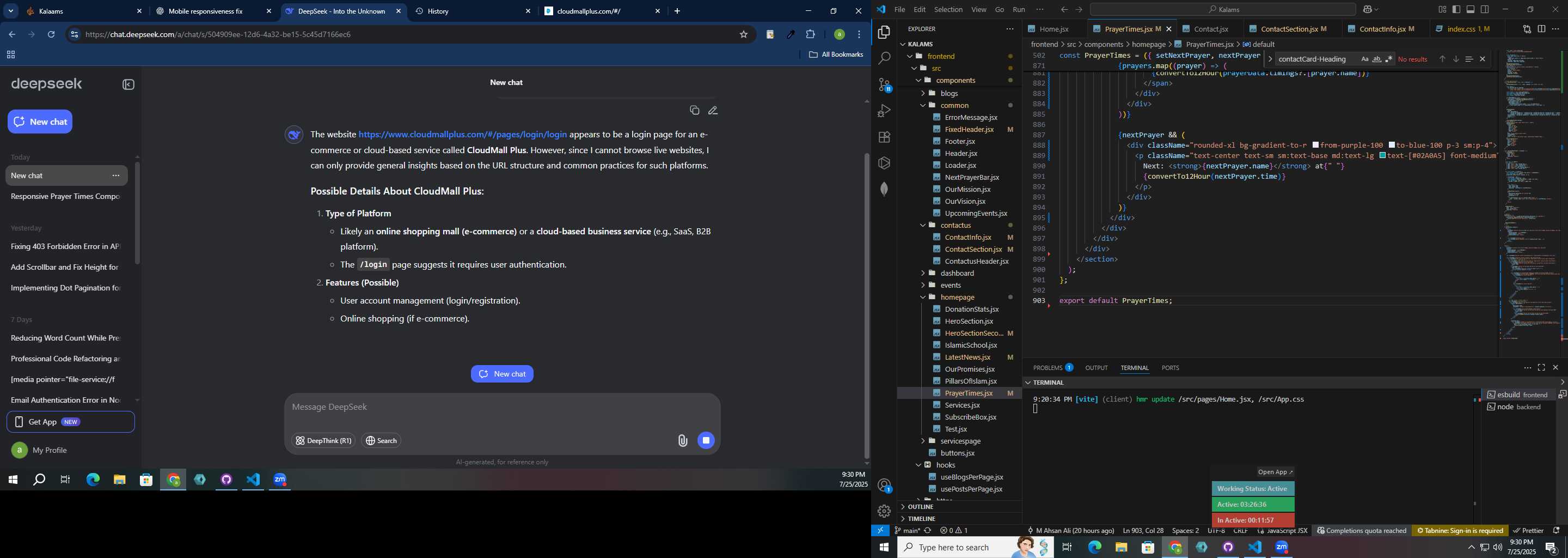Stop generating response in DeepSeek
The width and height of the screenshot is (1568, 558).
(706, 440)
